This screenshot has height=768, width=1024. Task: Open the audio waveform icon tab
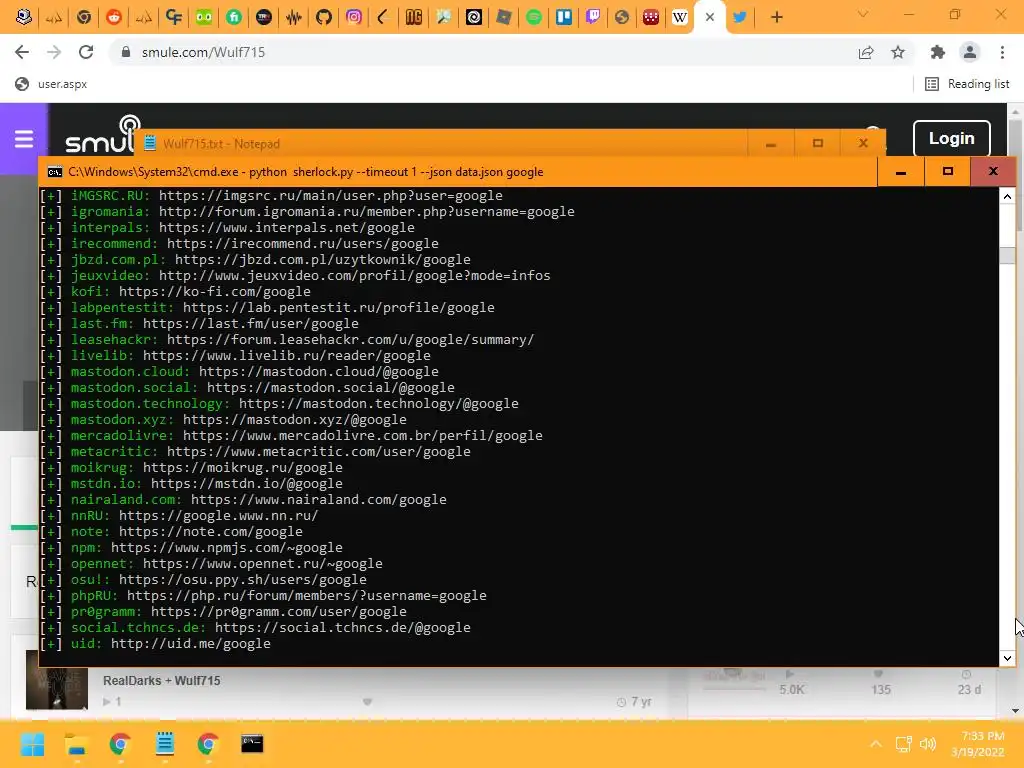[x=294, y=17]
